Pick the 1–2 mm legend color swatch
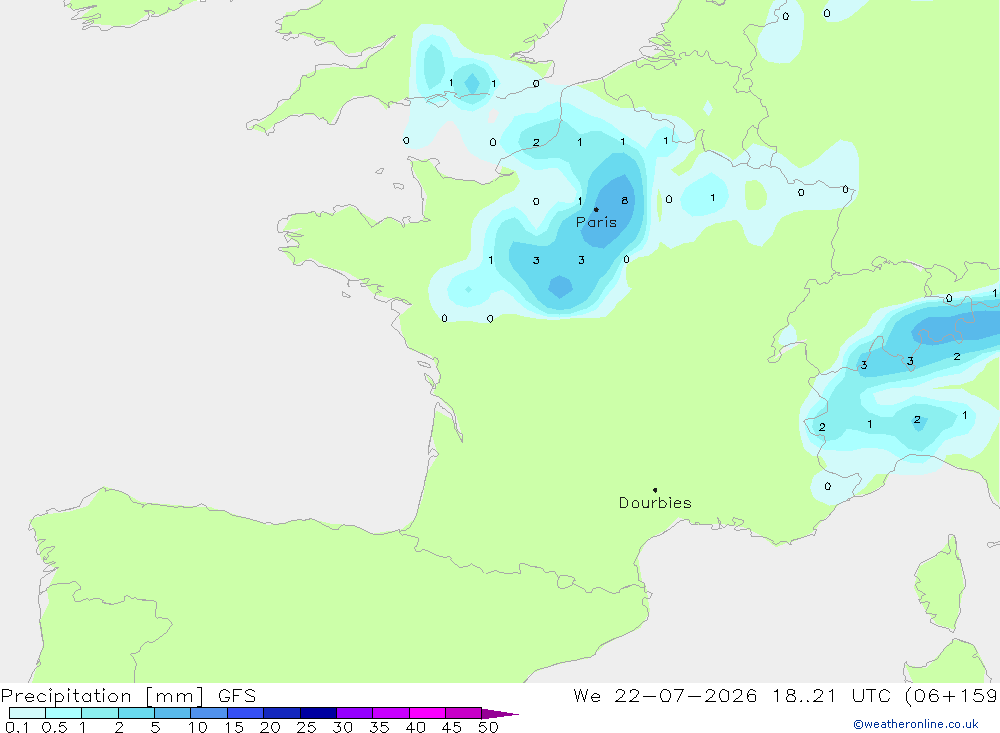The width and height of the screenshot is (1000, 733). (100, 713)
